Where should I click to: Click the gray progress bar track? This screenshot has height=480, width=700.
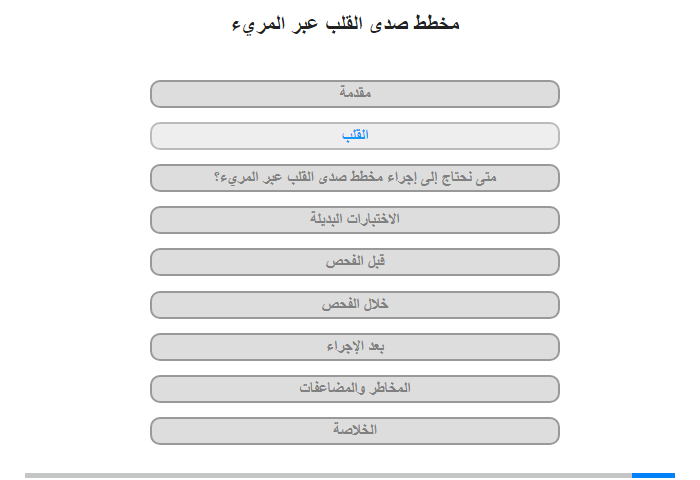click(328, 476)
